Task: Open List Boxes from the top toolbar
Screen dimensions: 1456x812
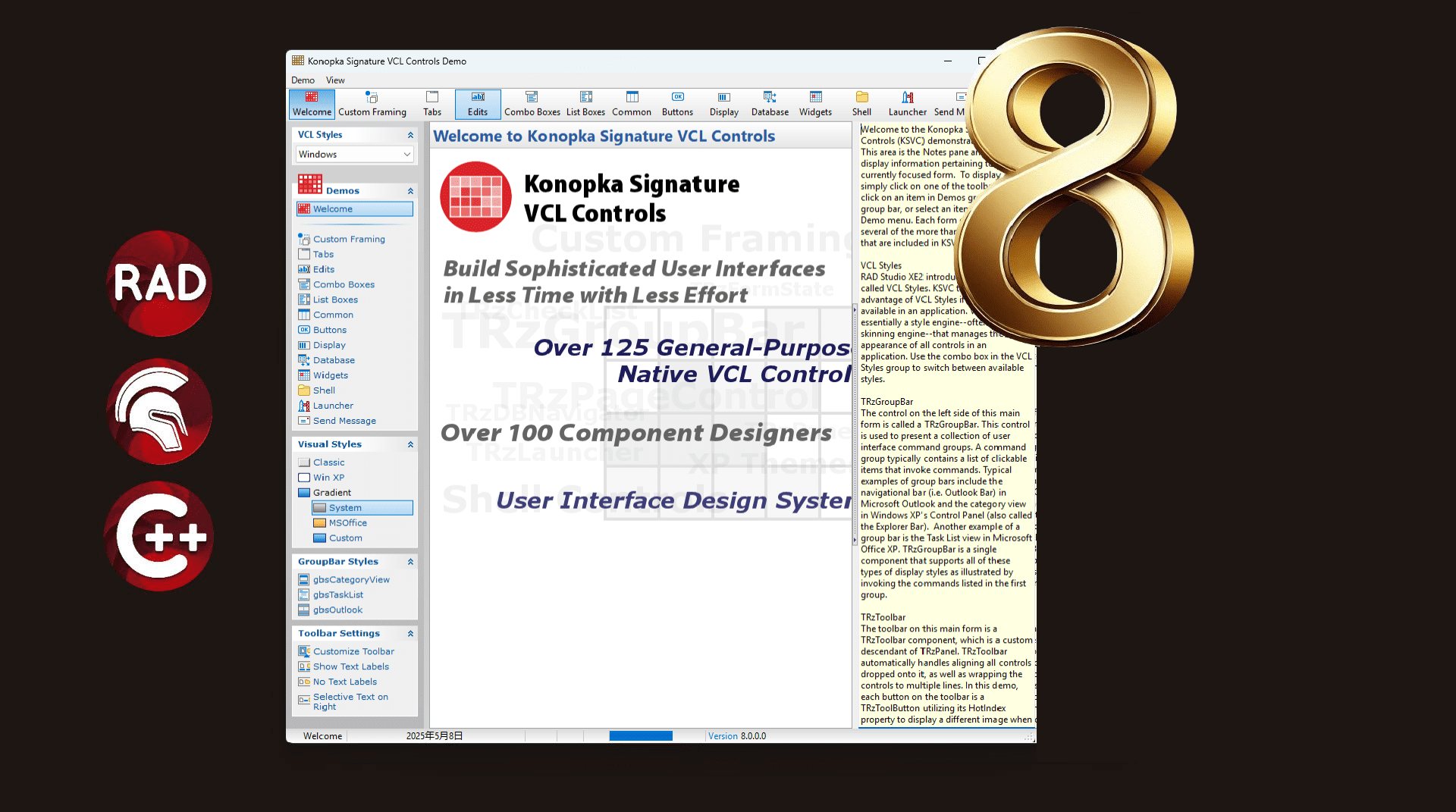Action: tap(585, 104)
